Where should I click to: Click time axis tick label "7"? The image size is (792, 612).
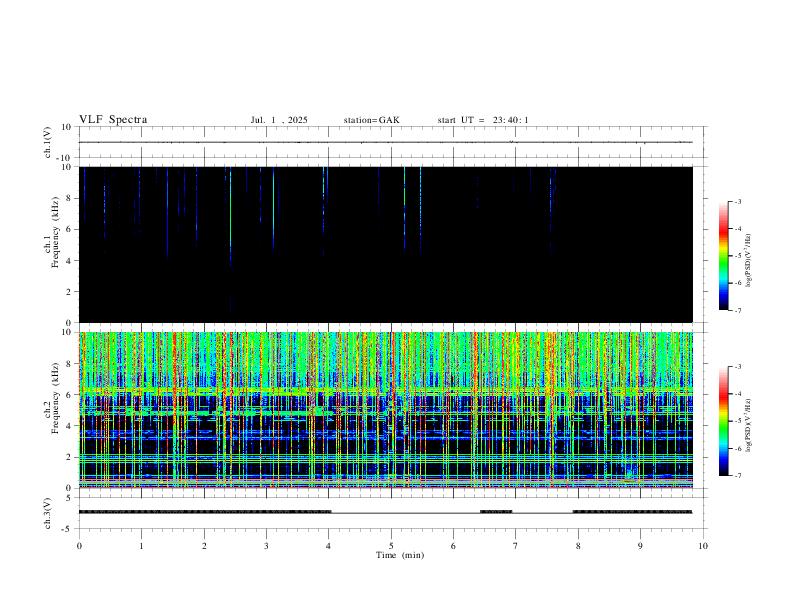516,546
